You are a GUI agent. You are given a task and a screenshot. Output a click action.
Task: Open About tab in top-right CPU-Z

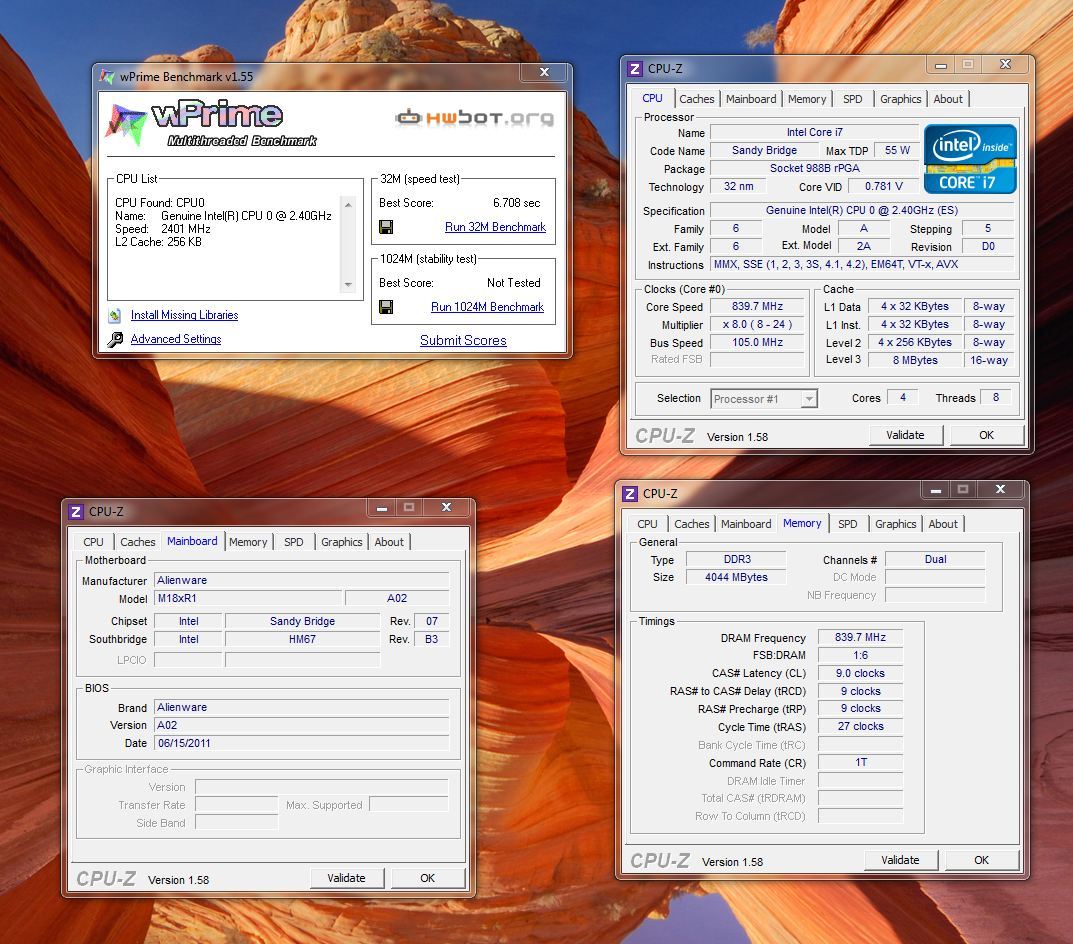[948, 99]
